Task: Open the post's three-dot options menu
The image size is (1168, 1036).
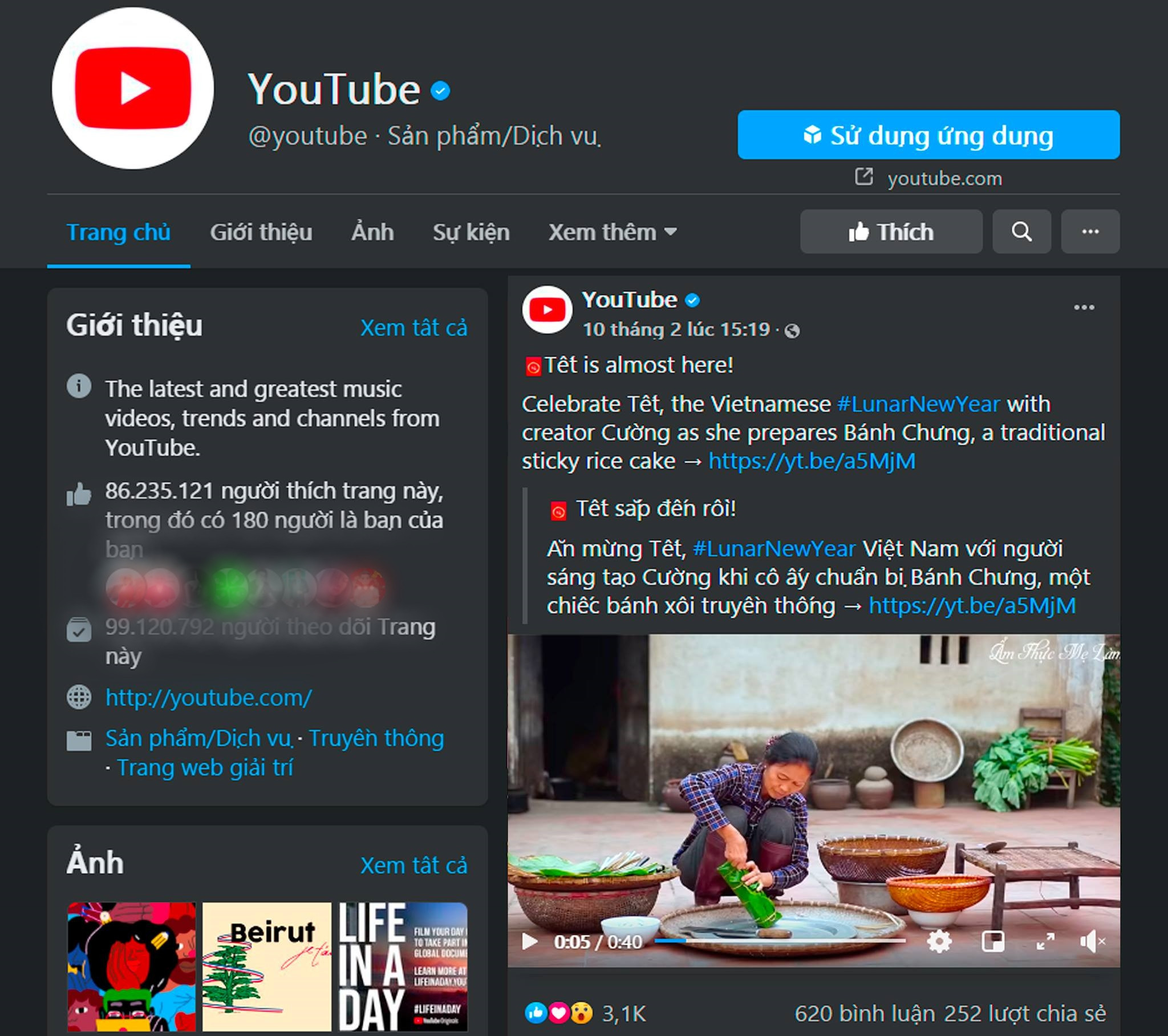Action: [x=1084, y=307]
